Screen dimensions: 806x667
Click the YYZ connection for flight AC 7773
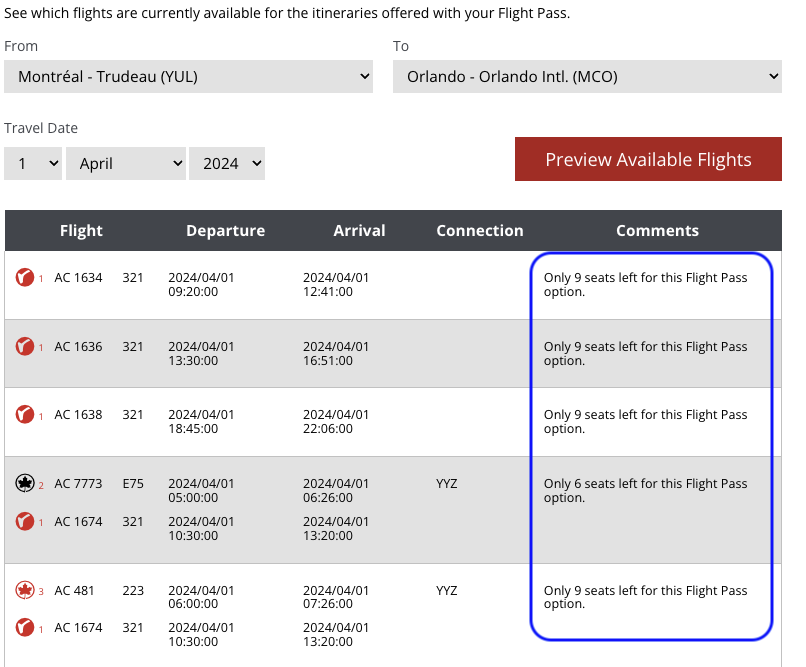(447, 484)
